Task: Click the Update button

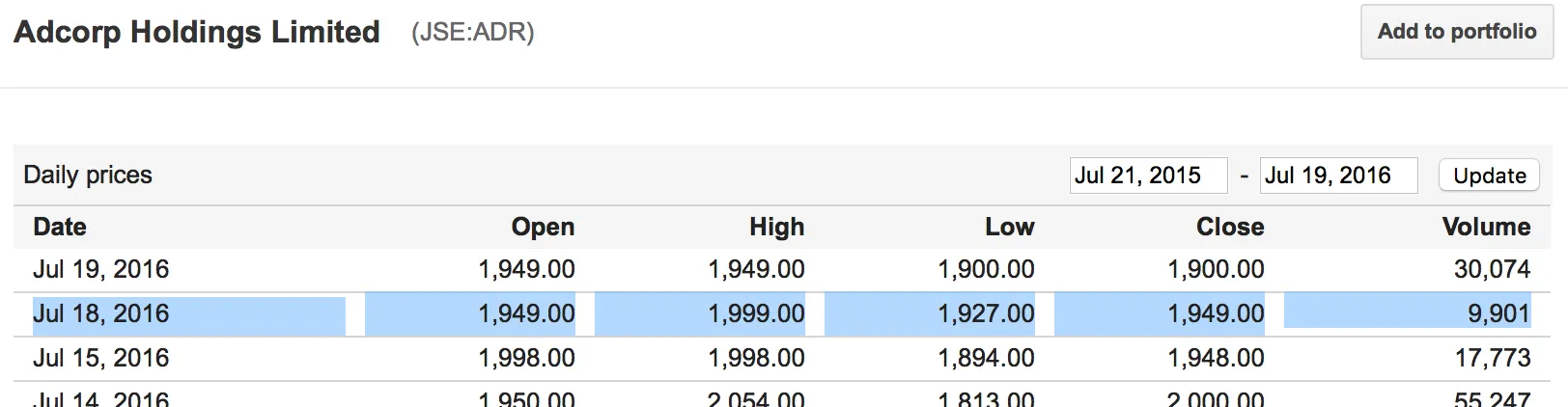Action: pos(1490,176)
